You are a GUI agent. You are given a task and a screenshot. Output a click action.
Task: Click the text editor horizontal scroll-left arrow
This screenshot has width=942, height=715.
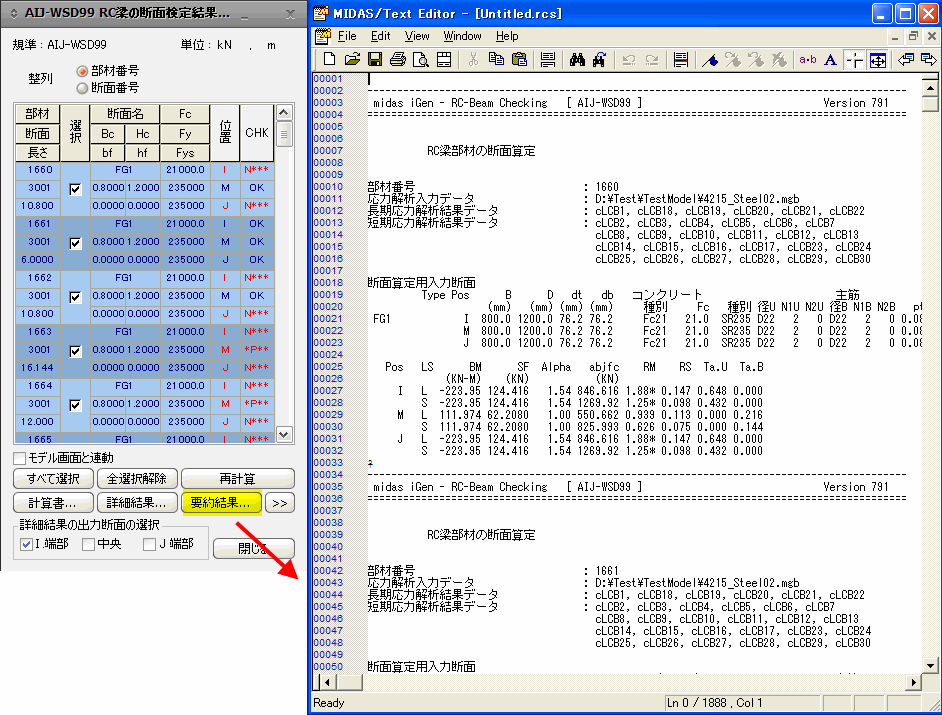(x=327, y=682)
